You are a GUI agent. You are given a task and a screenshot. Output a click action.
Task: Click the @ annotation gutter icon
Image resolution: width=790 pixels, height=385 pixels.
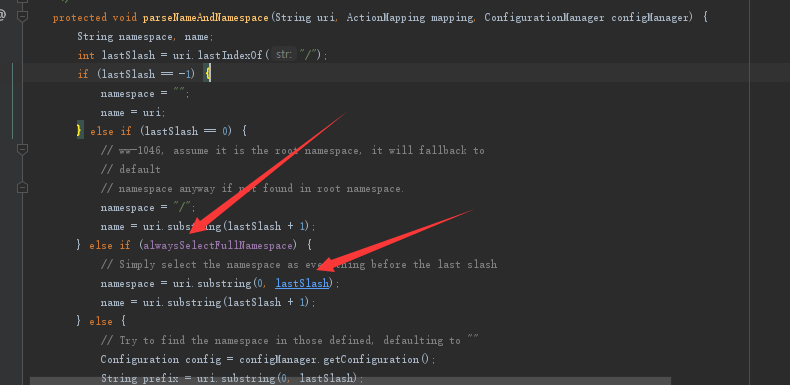[3, 16]
